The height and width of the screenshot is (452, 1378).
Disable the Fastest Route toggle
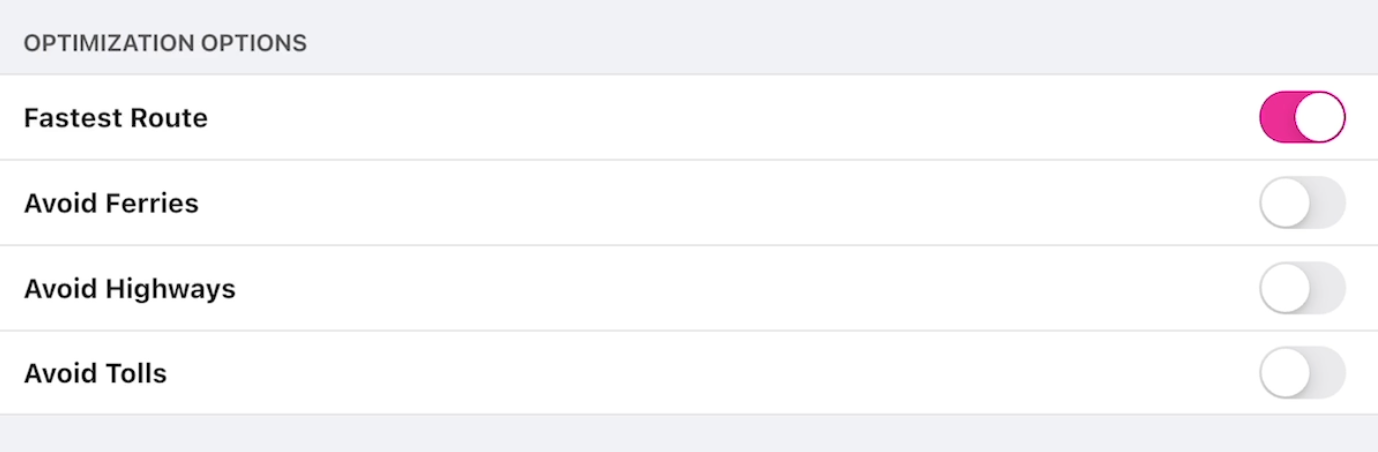click(x=1302, y=117)
